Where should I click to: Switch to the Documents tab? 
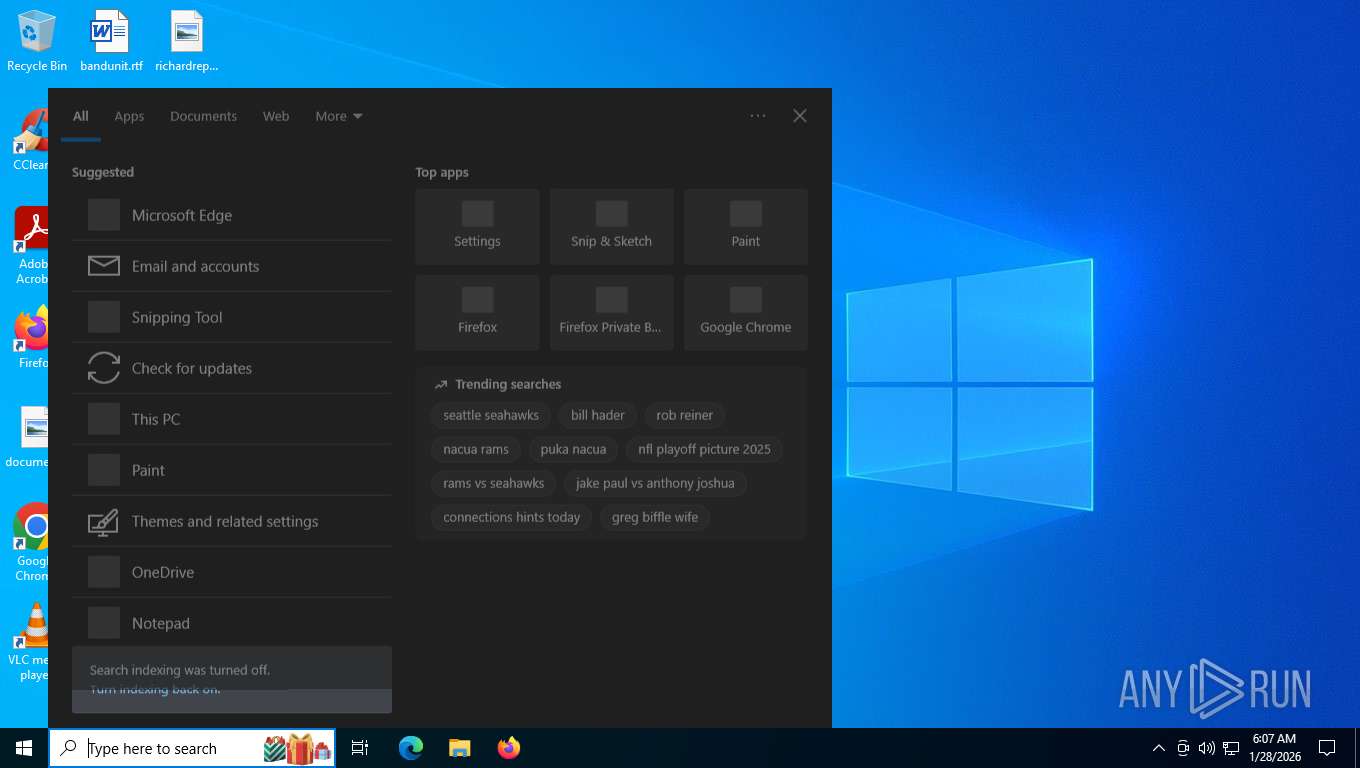coord(203,116)
